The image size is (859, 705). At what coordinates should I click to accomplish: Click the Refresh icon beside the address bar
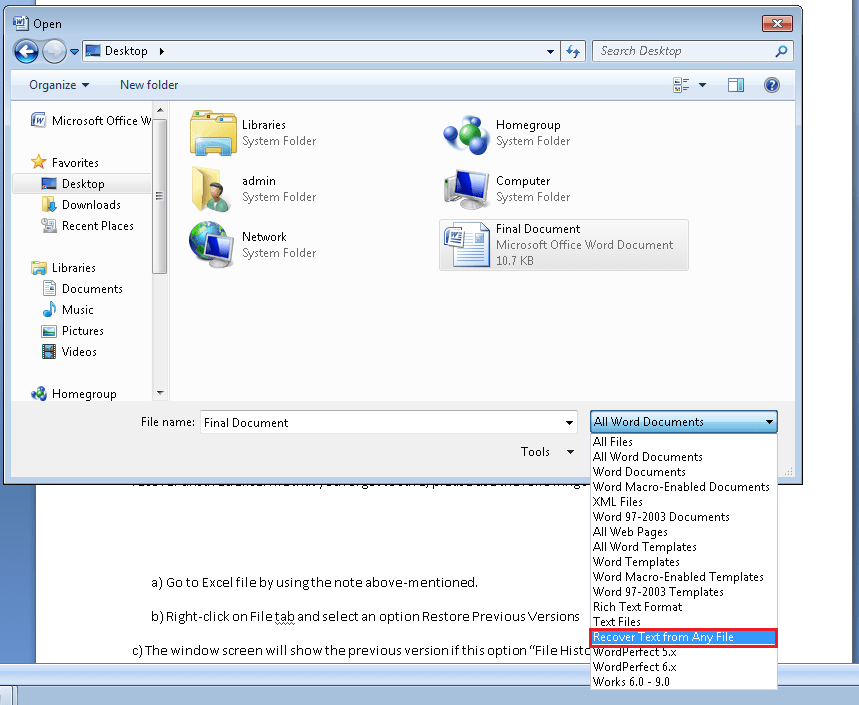572,51
